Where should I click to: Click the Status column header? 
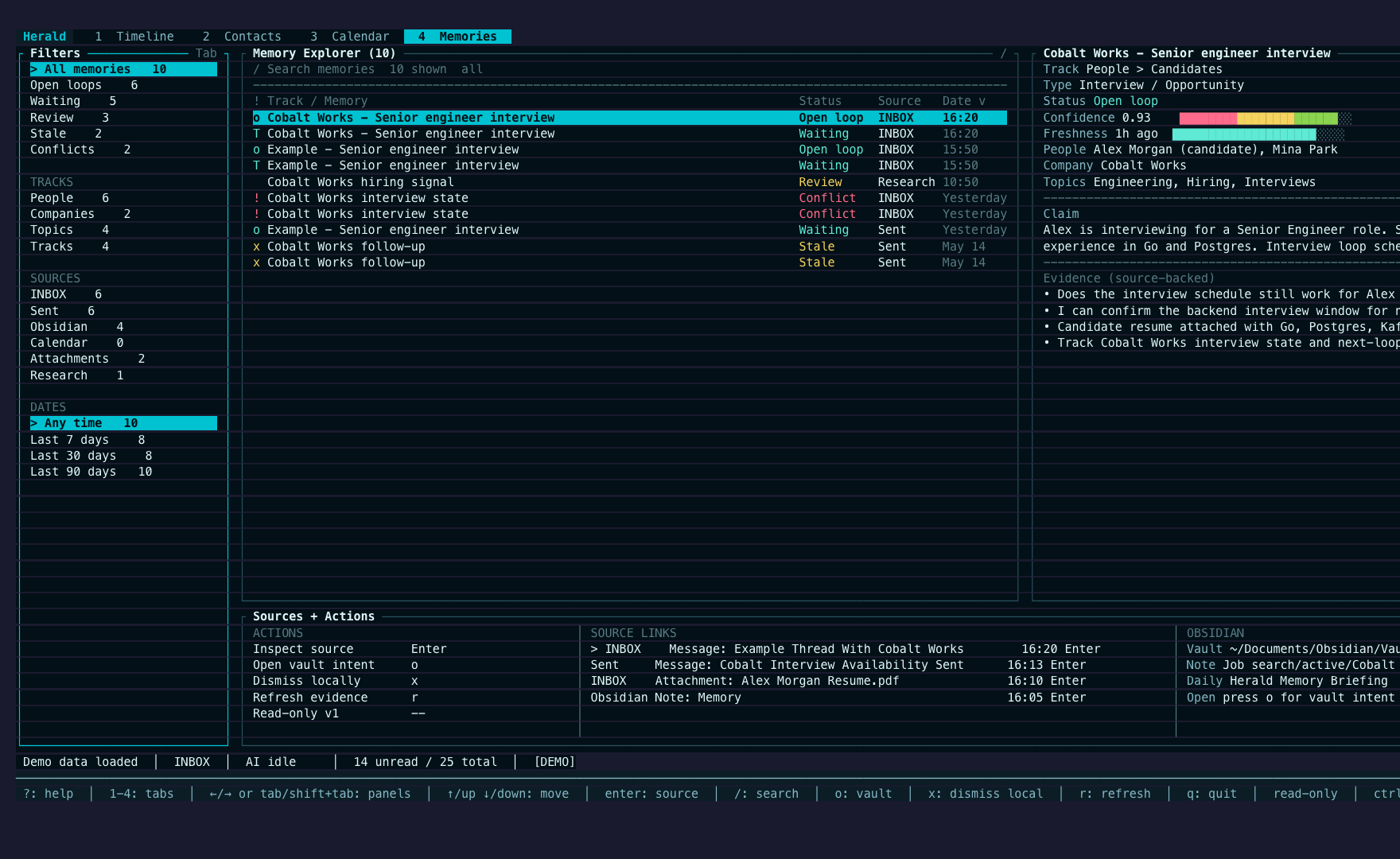tap(820, 101)
